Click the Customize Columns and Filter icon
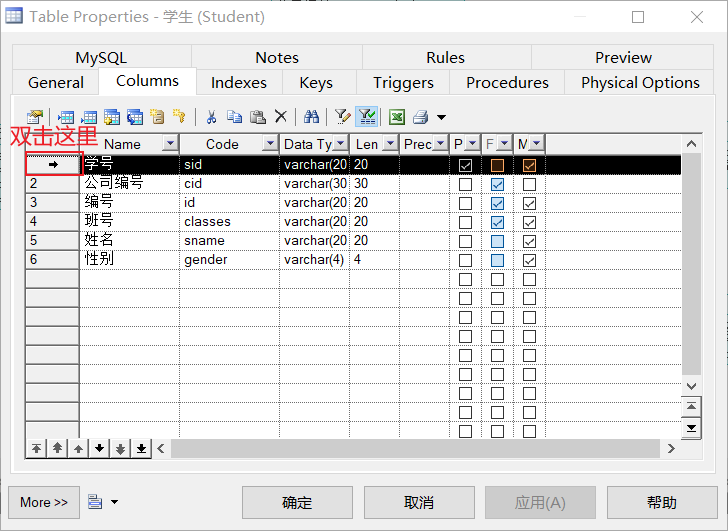 pos(343,117)
